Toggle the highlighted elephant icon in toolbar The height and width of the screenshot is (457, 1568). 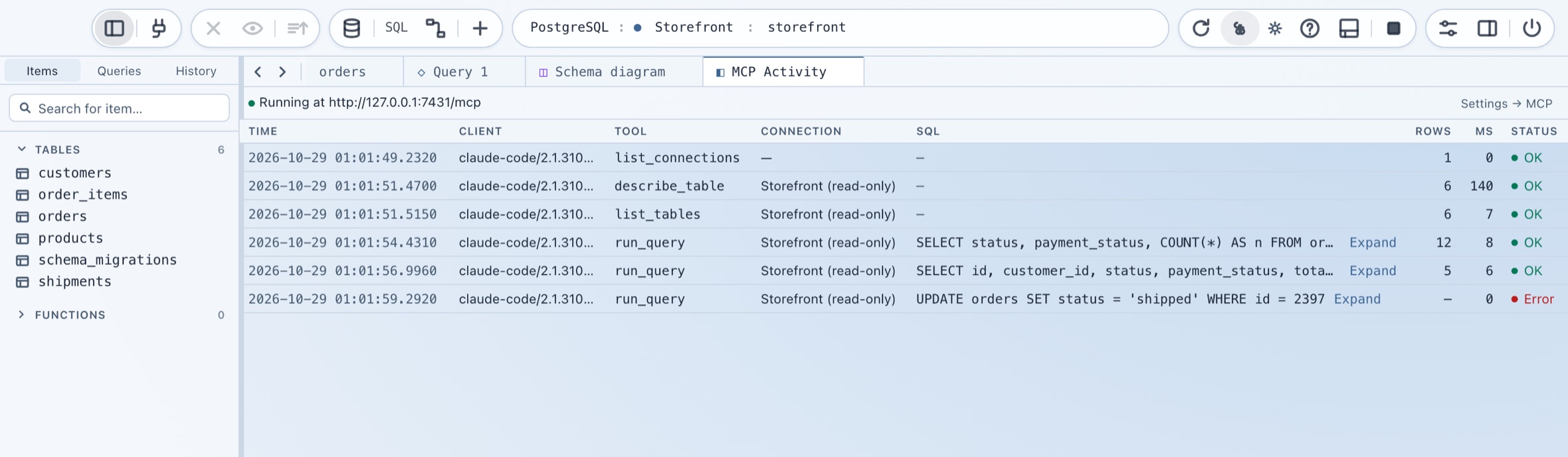(x=1239, y=28)
